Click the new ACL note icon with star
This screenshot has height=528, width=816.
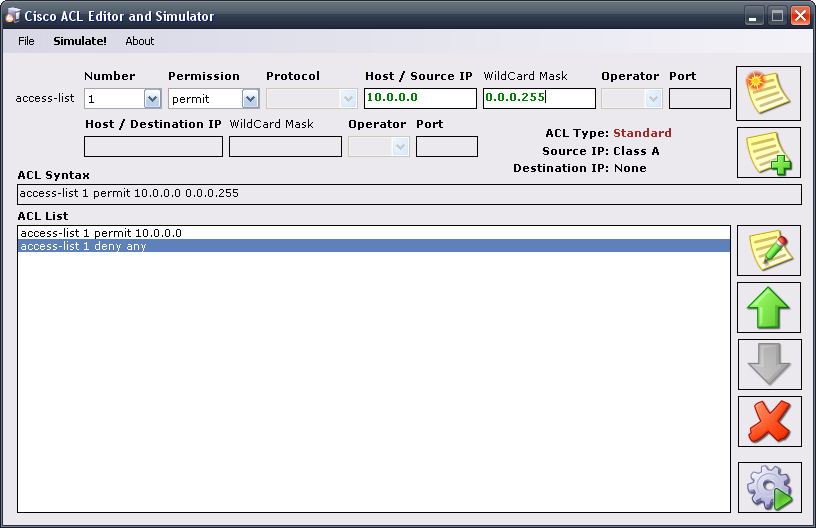[768, 93]
